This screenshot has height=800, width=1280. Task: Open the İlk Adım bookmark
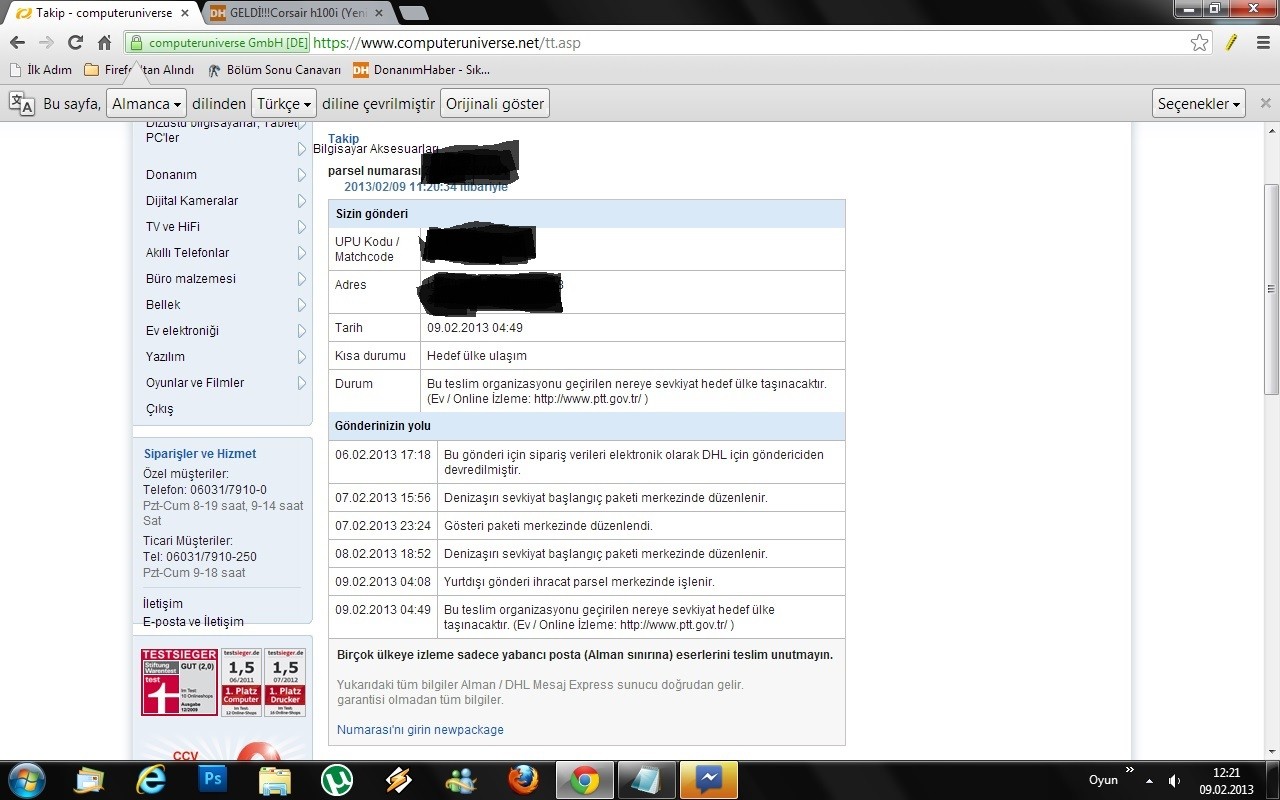click(40, 70)
